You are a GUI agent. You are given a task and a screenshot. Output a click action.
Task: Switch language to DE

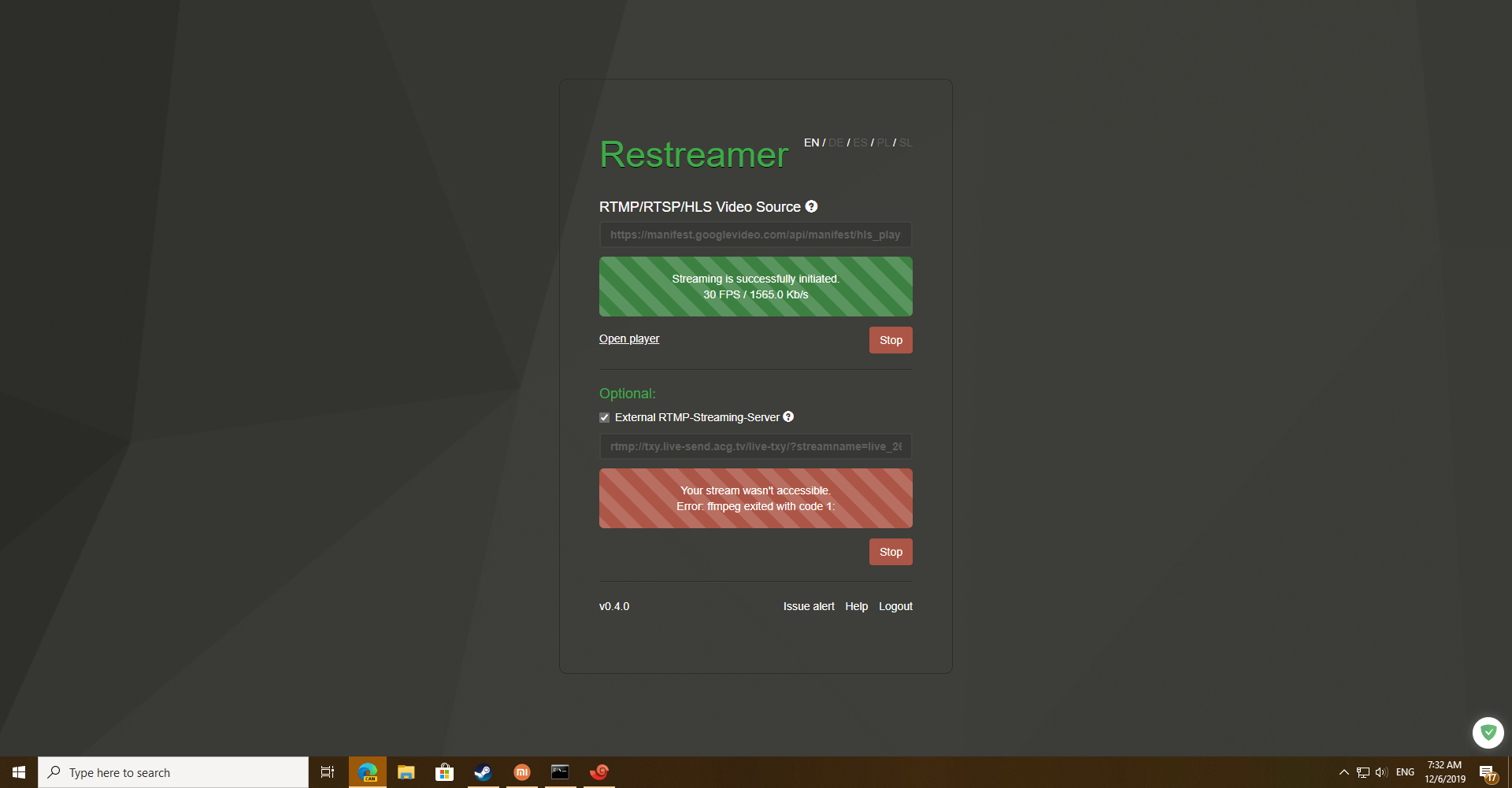click(x=836, y=142)
